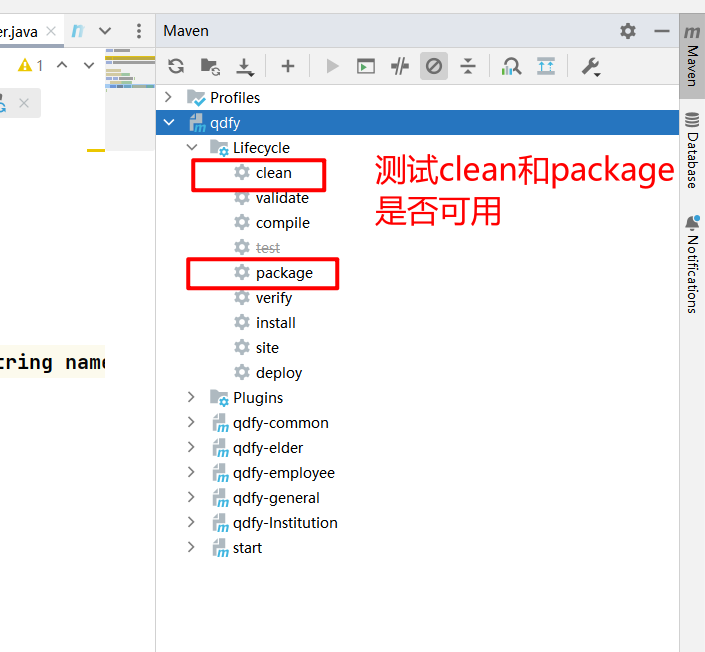Click the package goal gear icon
The height and width of the screenshot is (652, 705).
click(242, 272)
